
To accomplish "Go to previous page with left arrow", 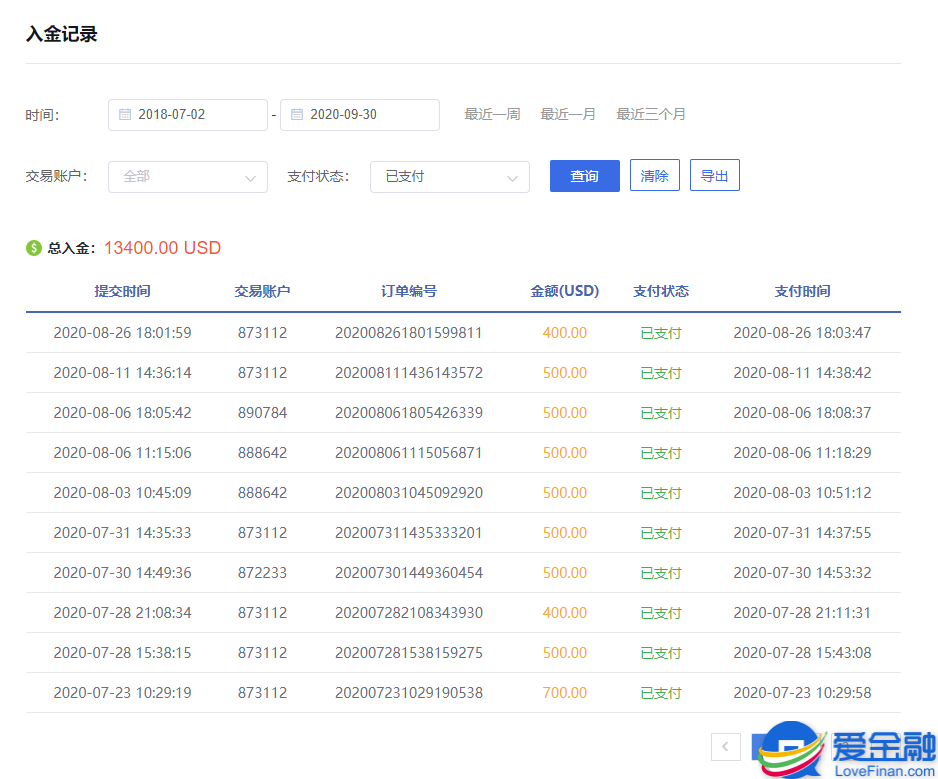I will coord(726,747).
